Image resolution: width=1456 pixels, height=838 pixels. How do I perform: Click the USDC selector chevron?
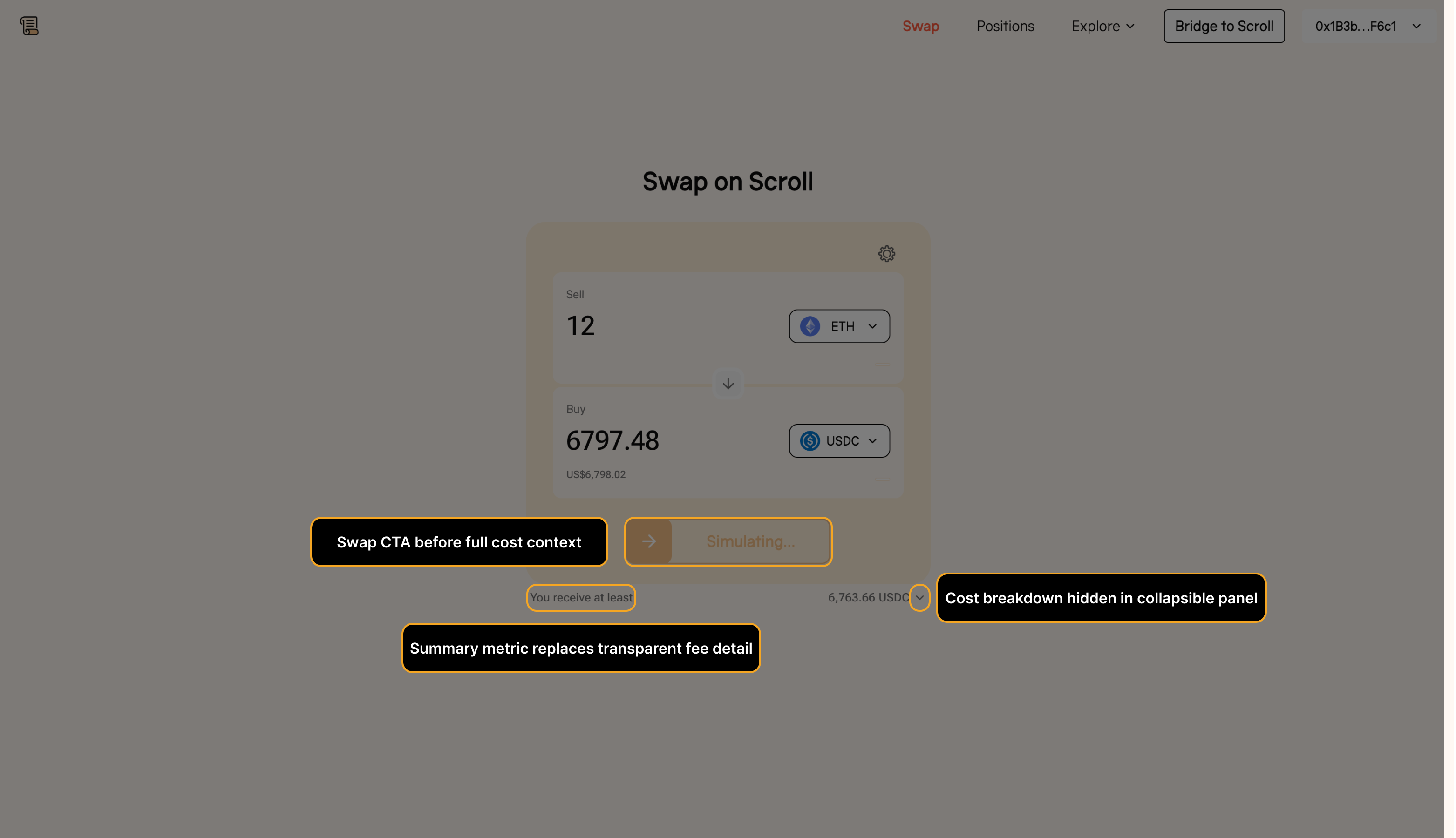coord(872,441)
